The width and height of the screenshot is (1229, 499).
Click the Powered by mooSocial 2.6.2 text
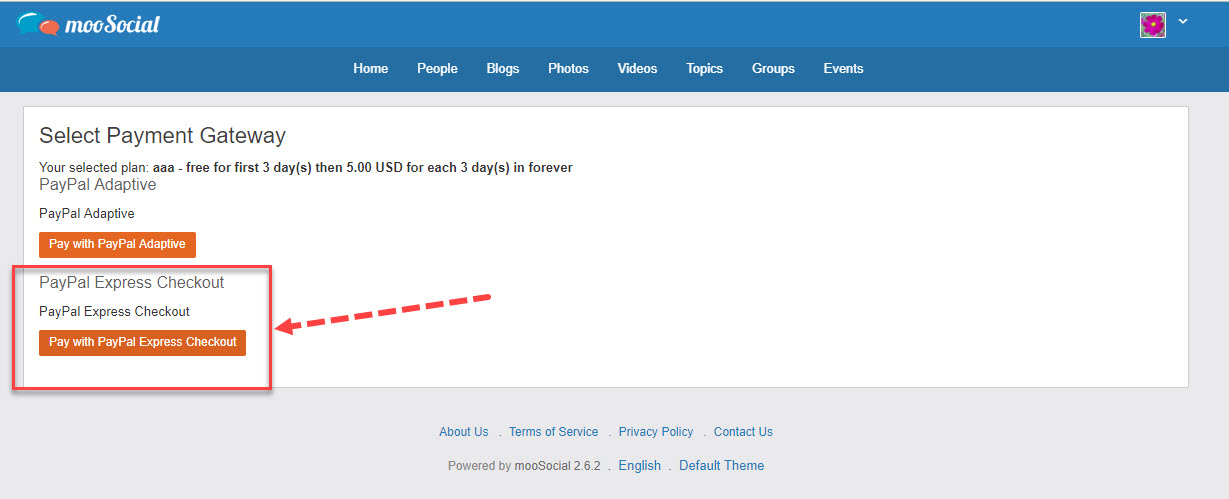pos(524,465)
